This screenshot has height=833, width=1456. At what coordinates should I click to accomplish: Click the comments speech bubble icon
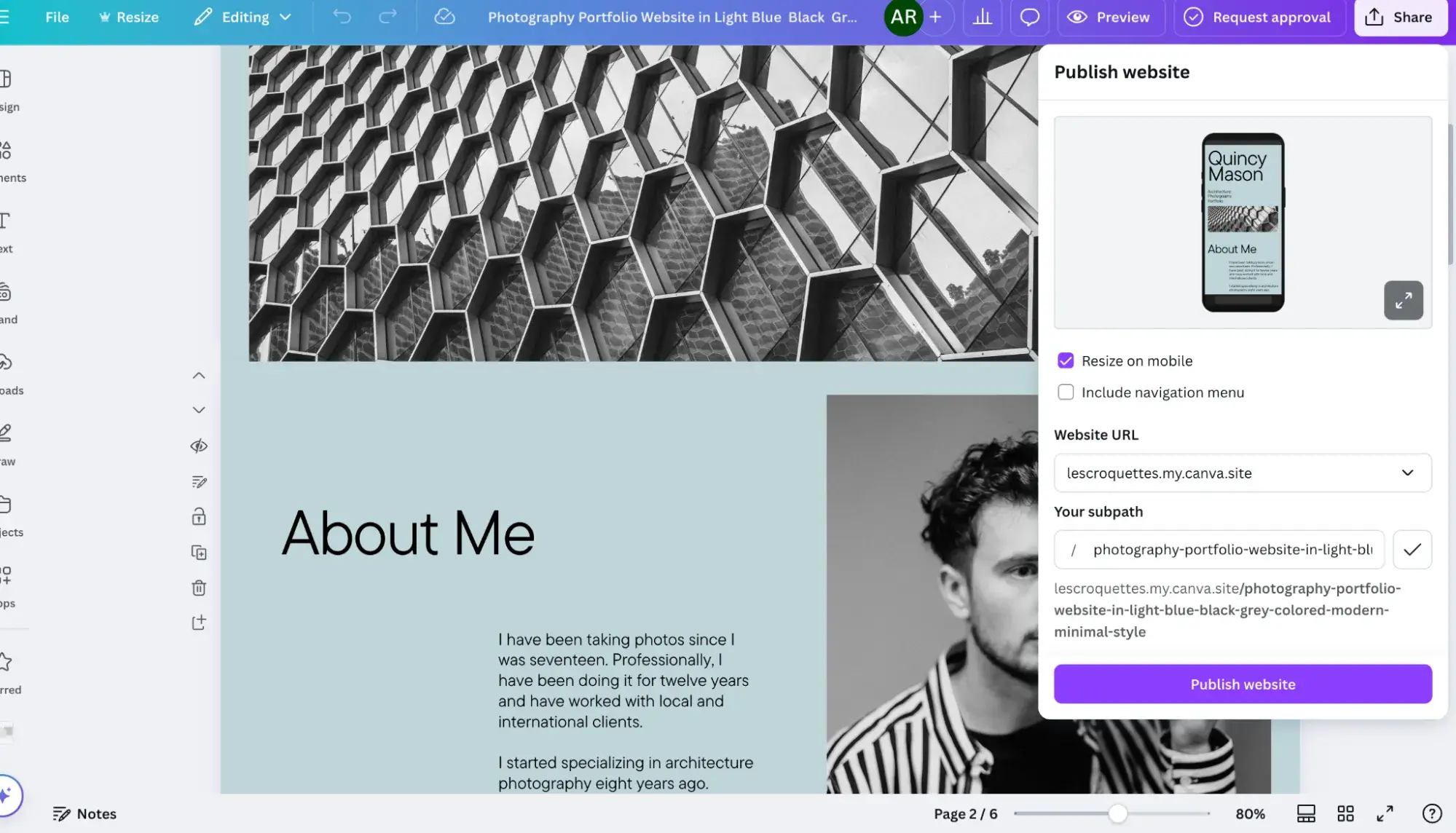1029,18
